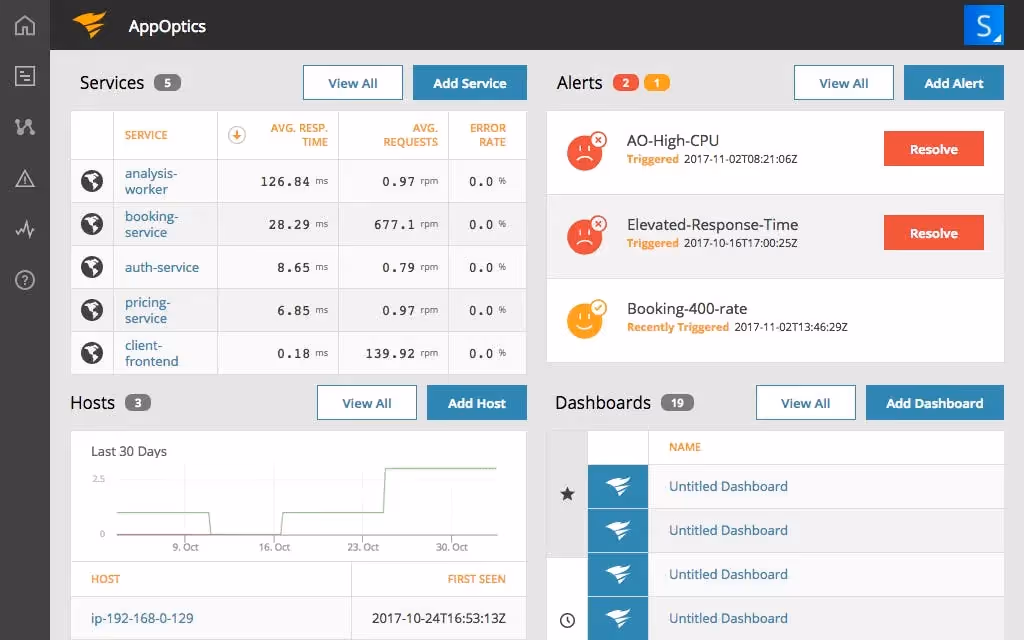The image size is (1024, 640).
Task: Toggle the recent clock filter for Dashboards
Action: [567, 620]
